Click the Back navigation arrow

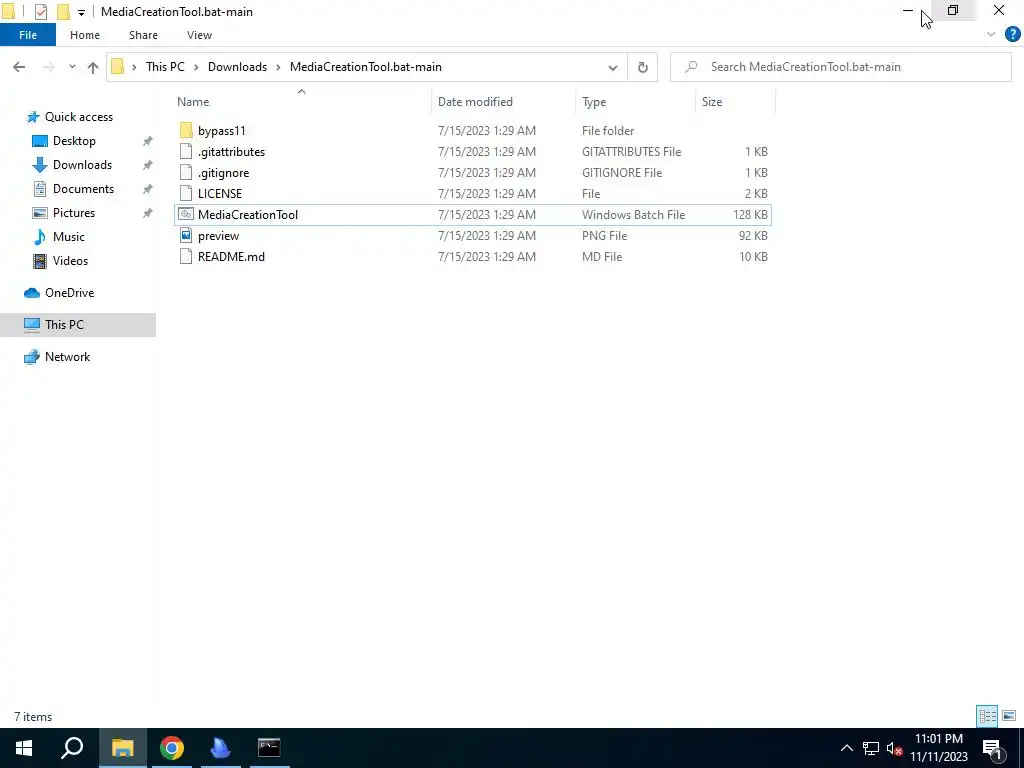click(x=19, y=67)
